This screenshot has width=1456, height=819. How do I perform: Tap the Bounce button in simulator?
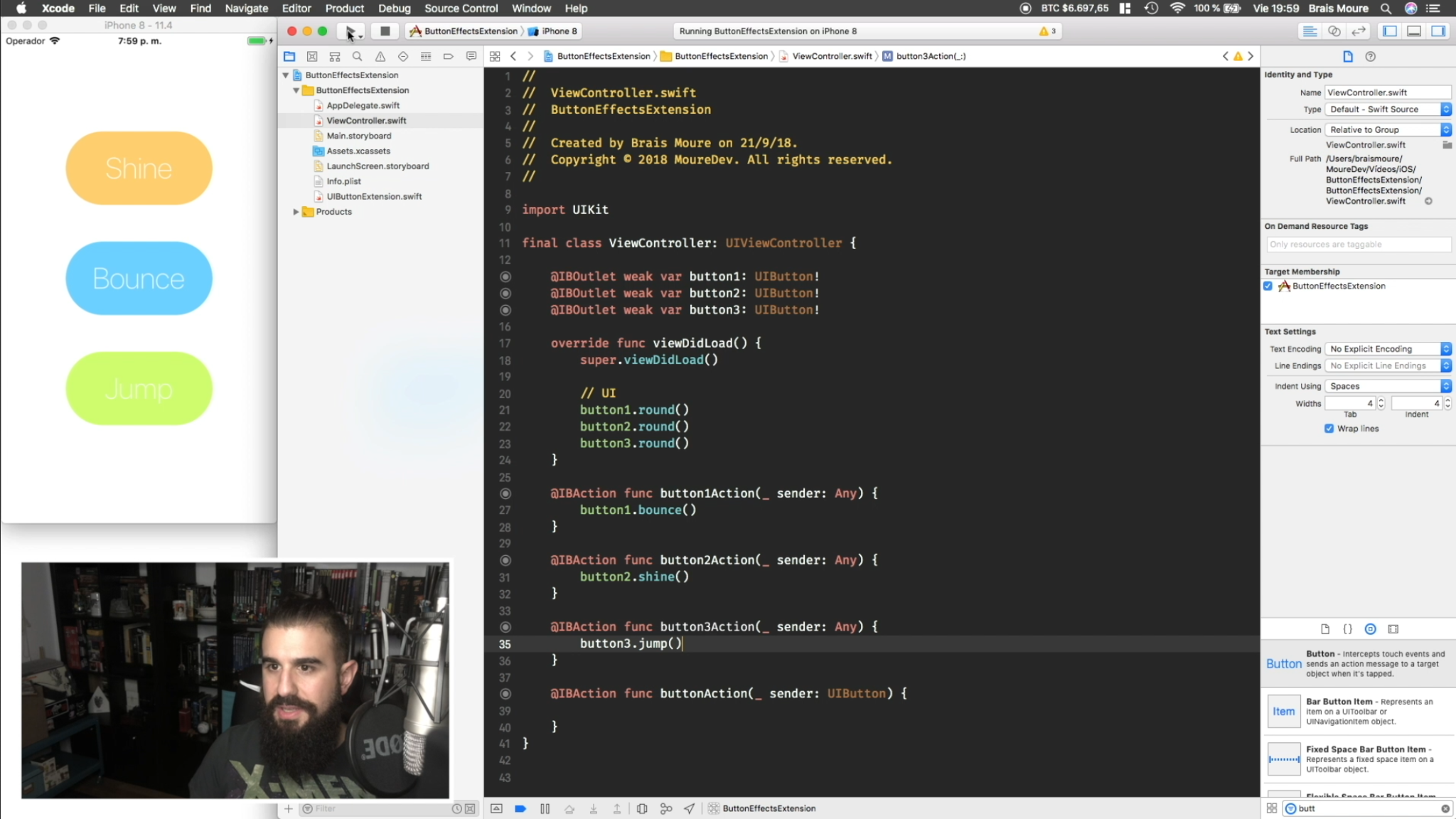click(x=139, y=279)
